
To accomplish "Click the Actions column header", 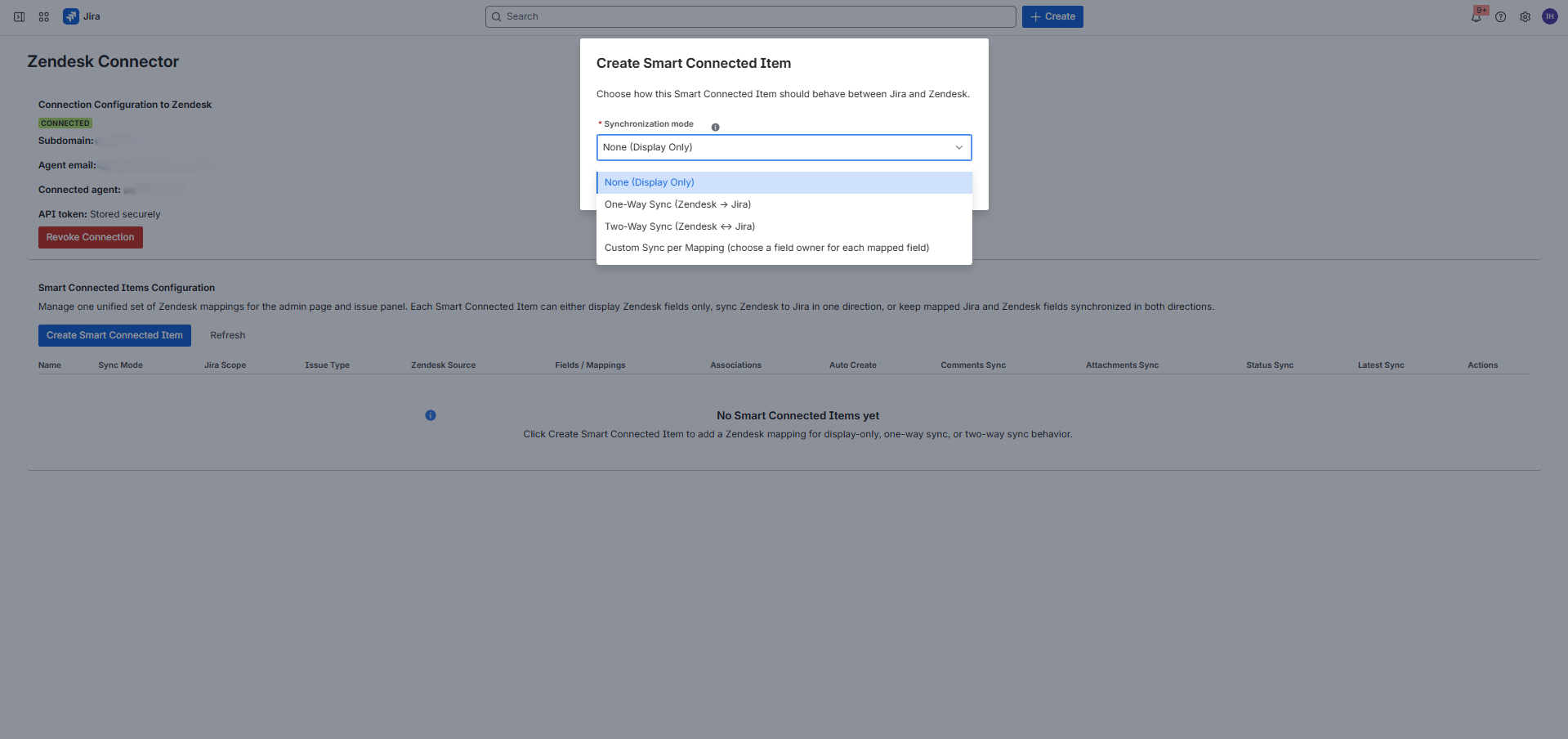I will tap(1482, 365).
